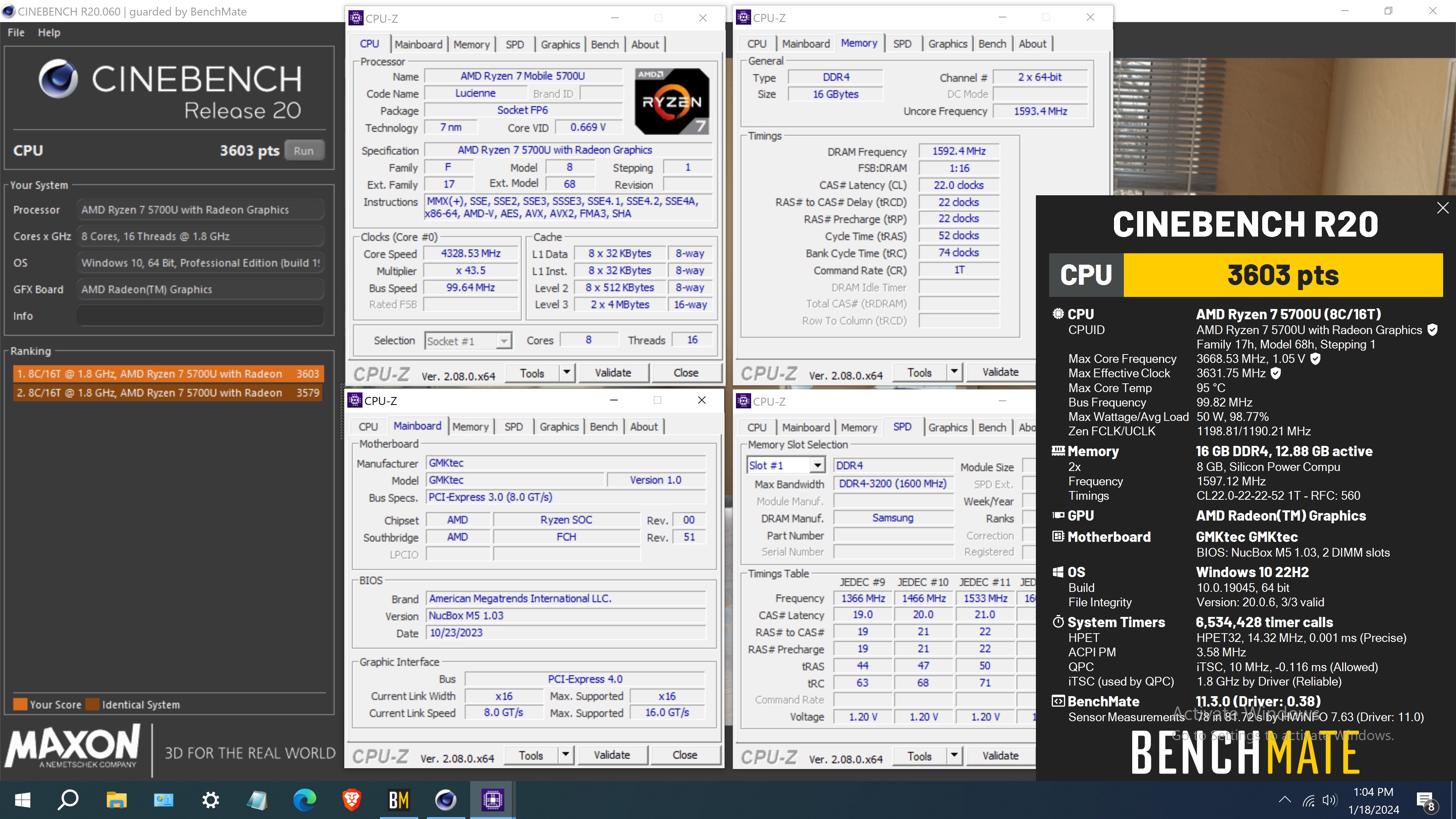Switch to Cinebench taskbar icon
Viewport: 1456px width, 819px height.
click(446, 800)
